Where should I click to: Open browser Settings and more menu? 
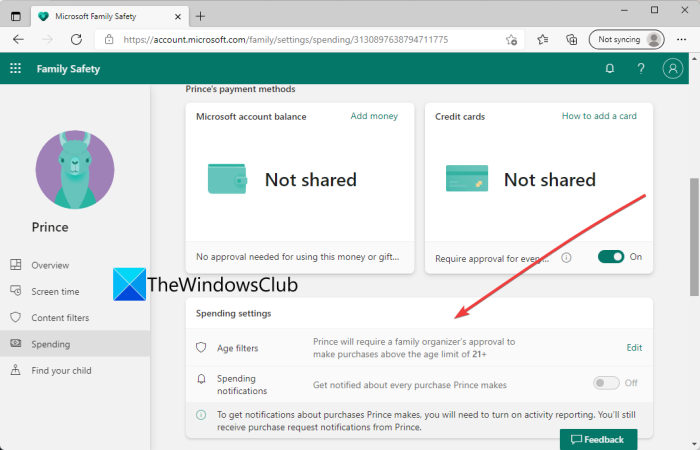681,40
